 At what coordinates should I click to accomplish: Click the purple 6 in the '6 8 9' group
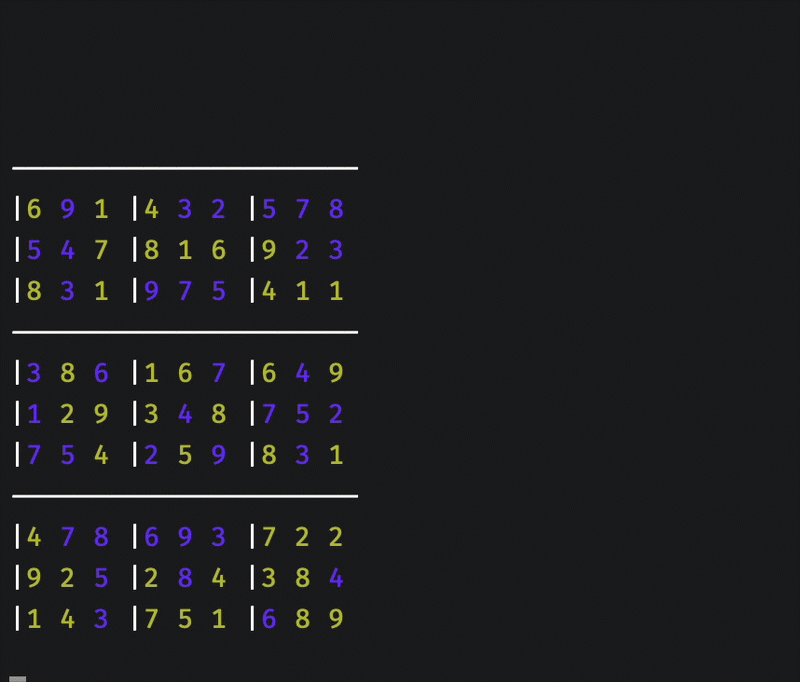[x=269, y=619]
